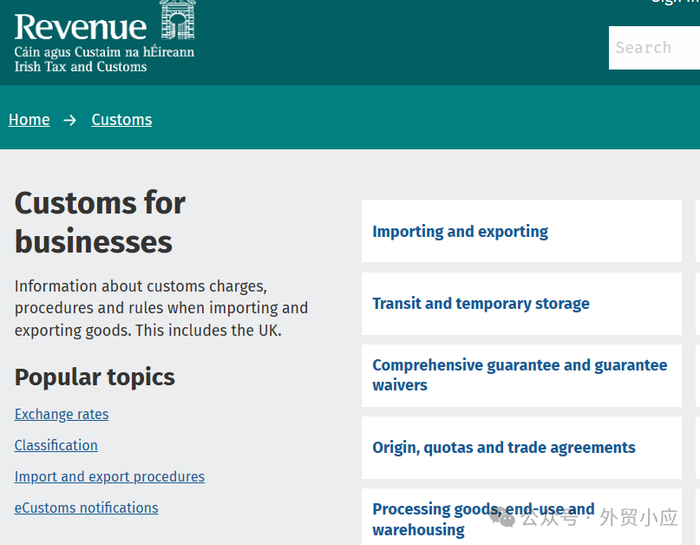Open the Exchange rates link
700x545 pixels.
point(61,414)
